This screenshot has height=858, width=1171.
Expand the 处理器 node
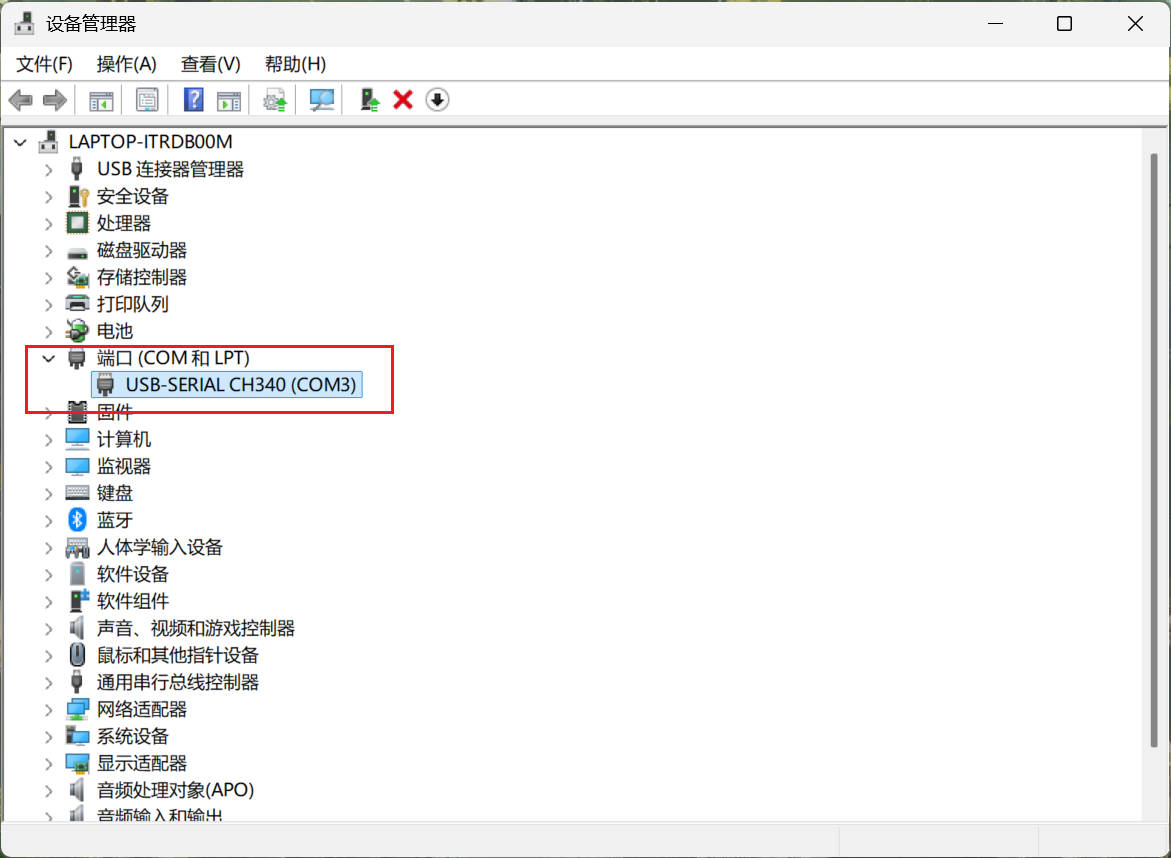pos(49,223)
